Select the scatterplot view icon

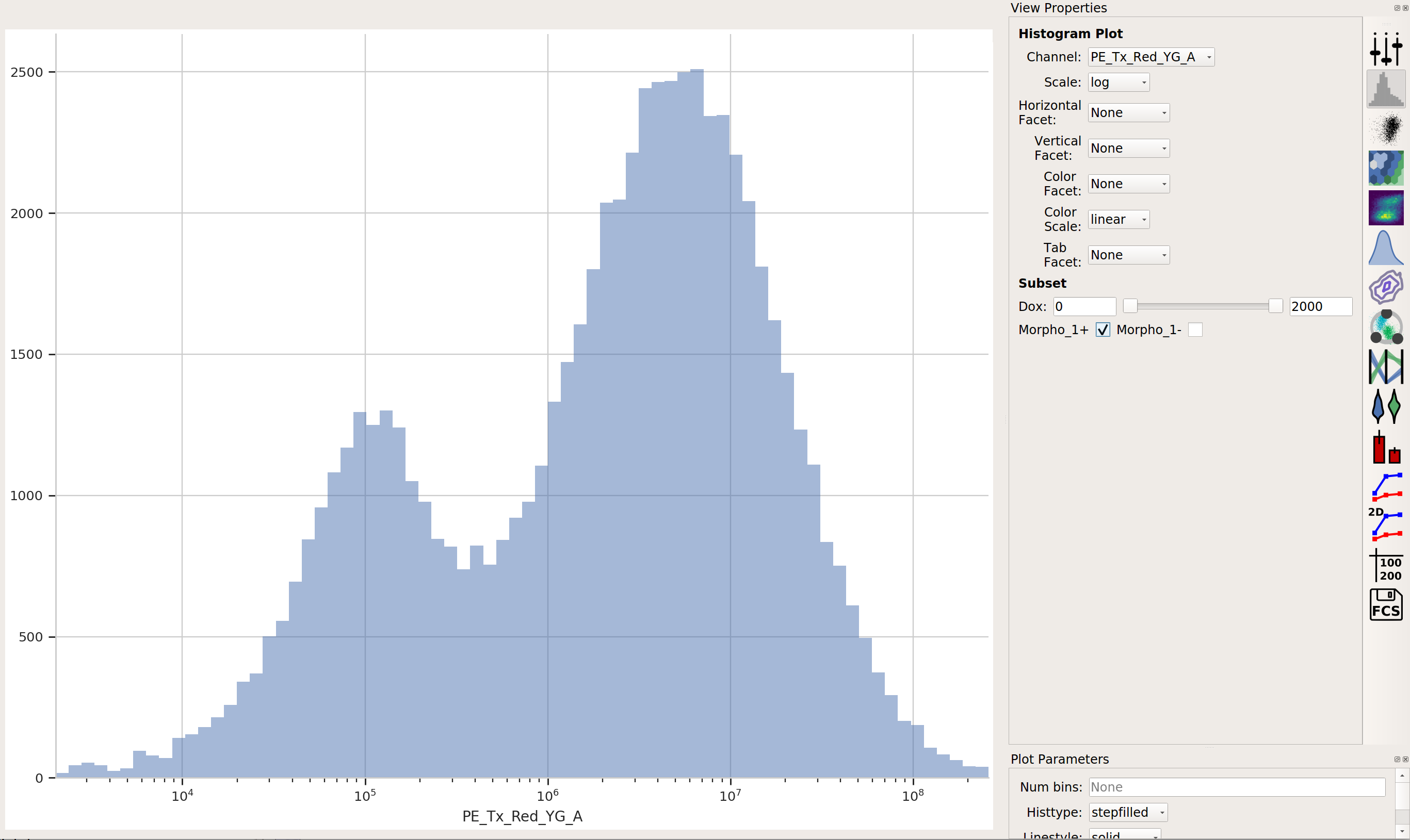pos(1386,128)
